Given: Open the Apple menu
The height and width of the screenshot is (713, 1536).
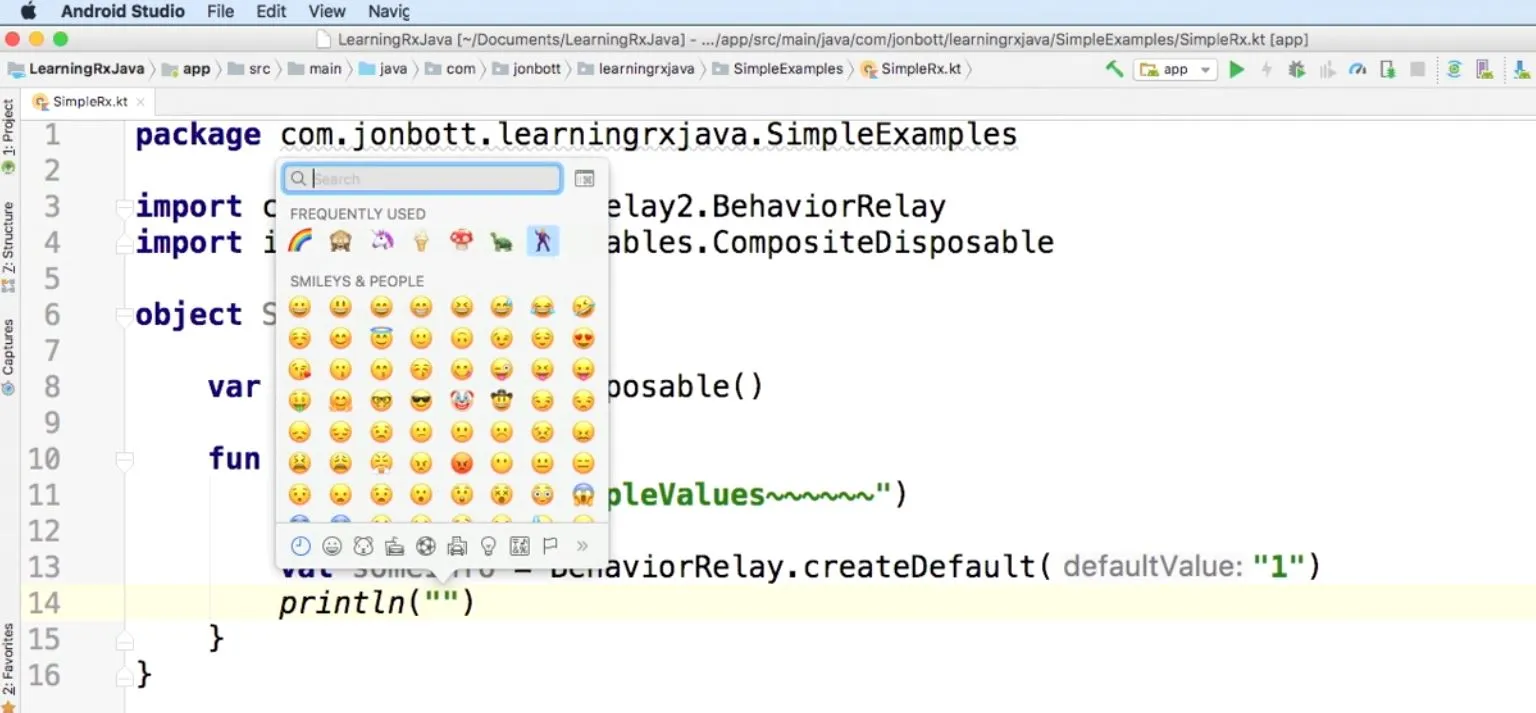Looking at the screenshot, I should coord(27,11).
